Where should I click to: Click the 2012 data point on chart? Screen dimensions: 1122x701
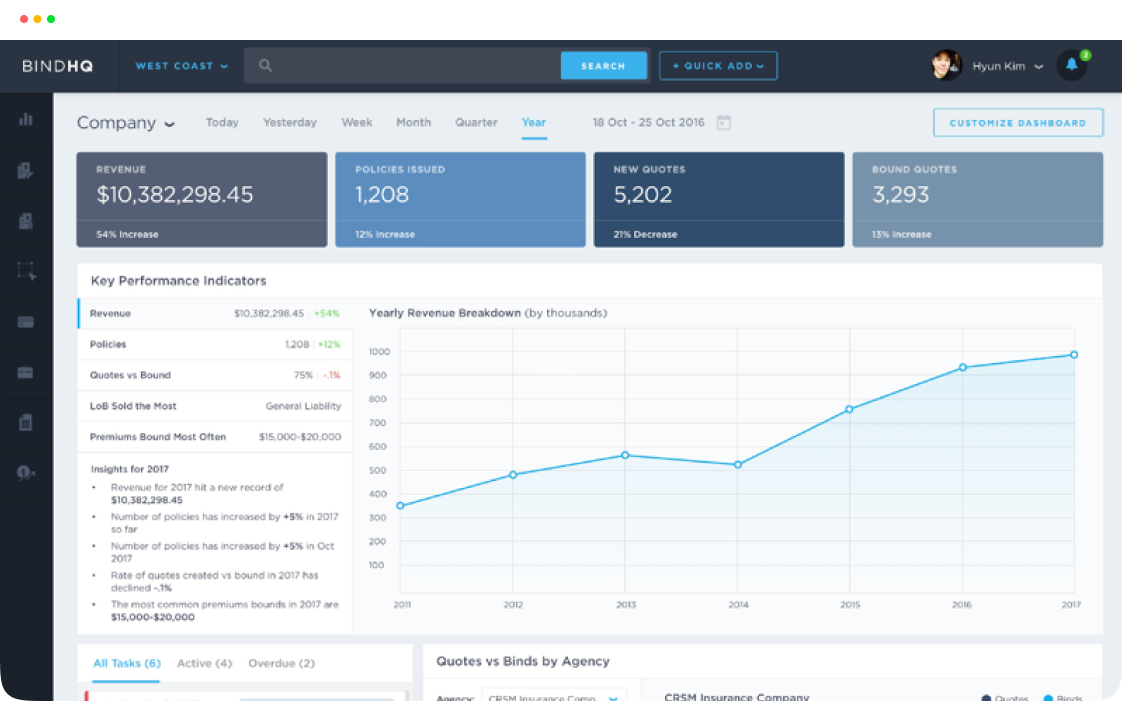pos(513,475)
